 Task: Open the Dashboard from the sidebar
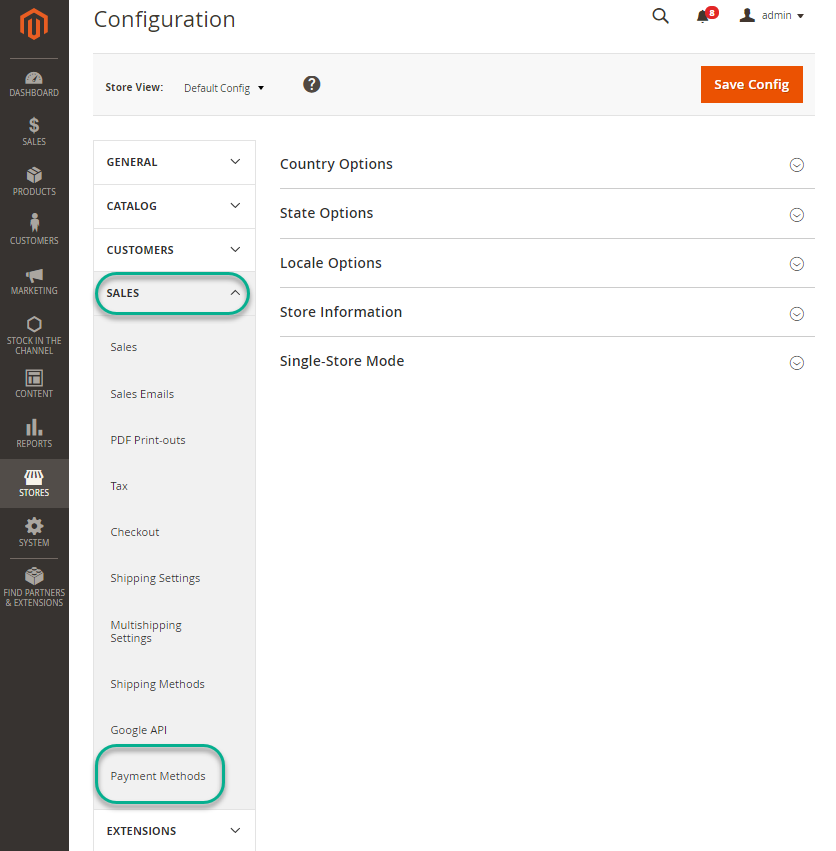pos(34,84)
